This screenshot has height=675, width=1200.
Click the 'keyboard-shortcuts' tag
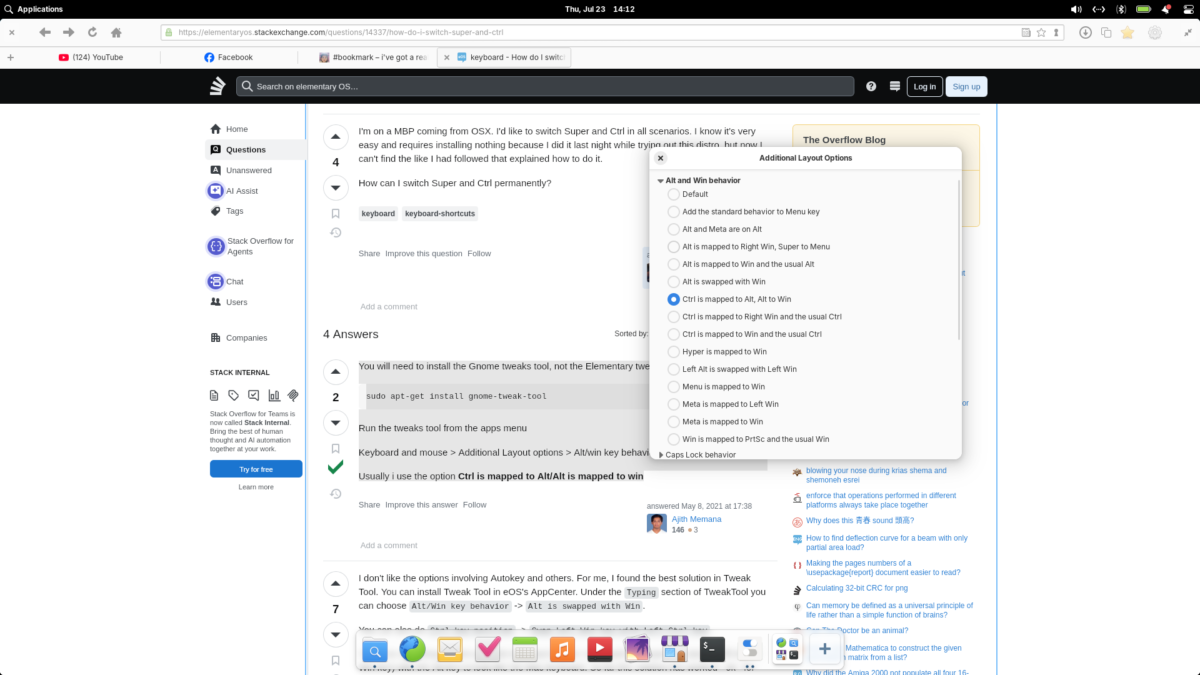pos(440,214)
